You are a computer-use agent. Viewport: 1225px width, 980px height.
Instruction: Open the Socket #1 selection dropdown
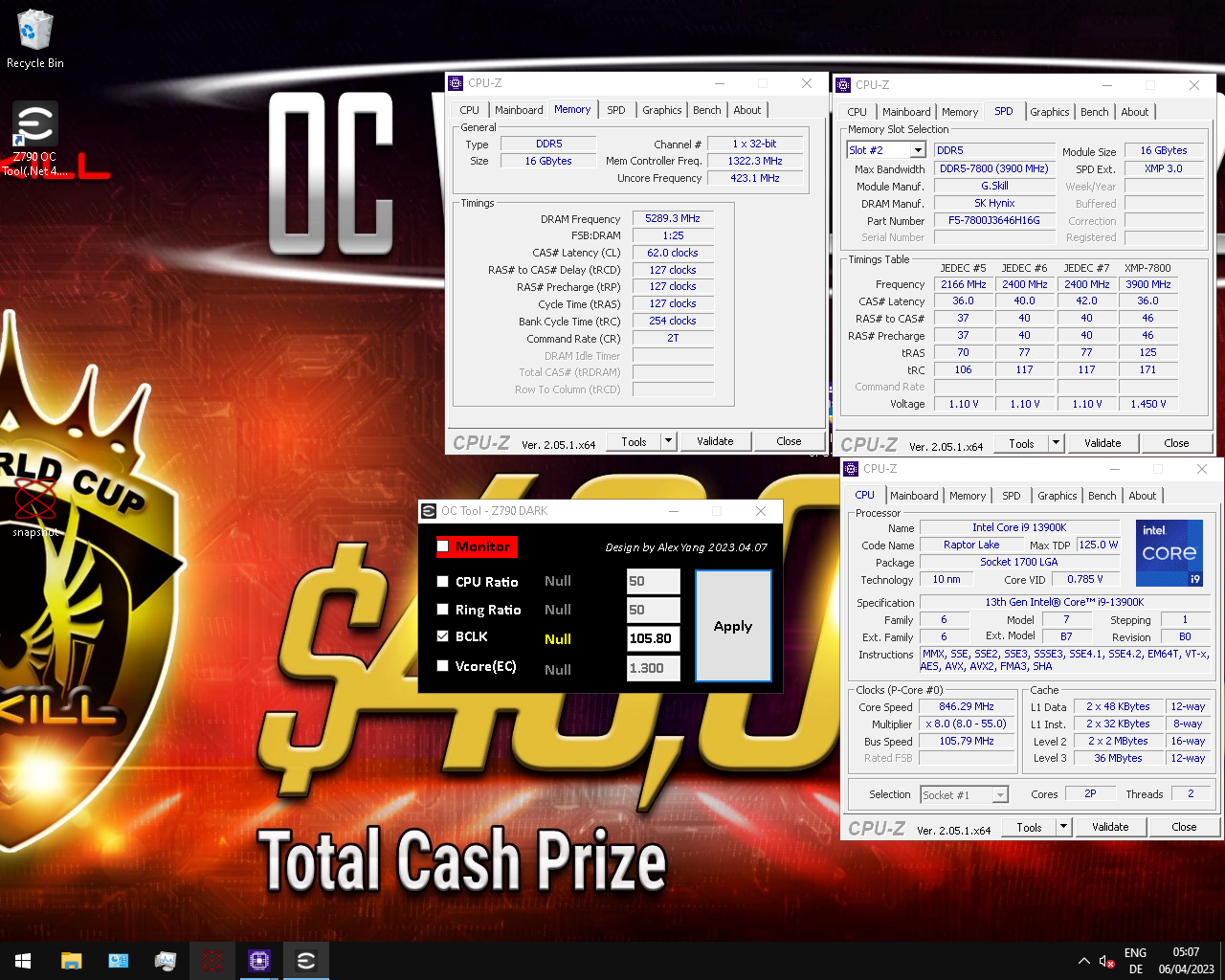1000,795
